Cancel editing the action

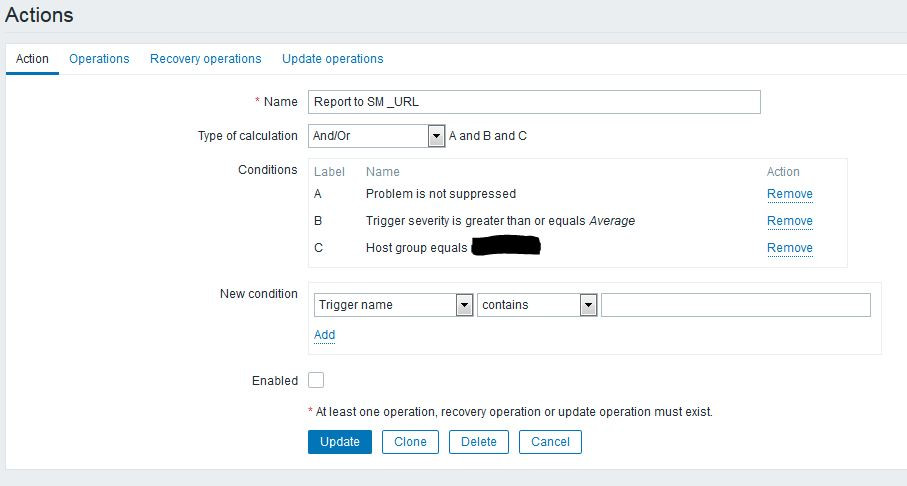(x=550, y=442)
